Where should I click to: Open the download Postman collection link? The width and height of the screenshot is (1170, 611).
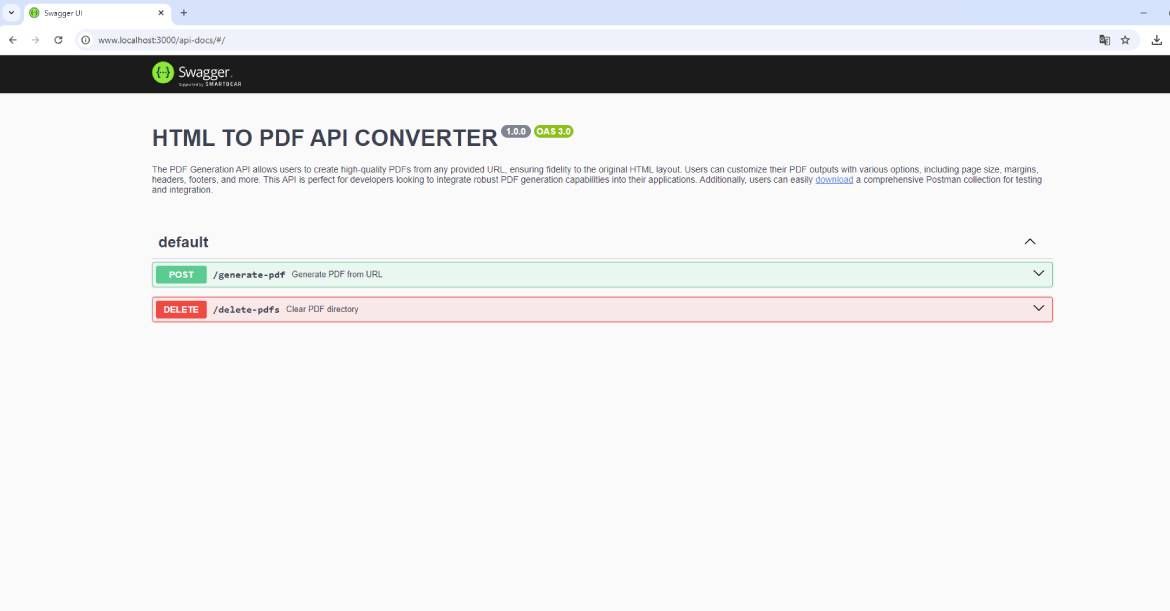(x=833, y=180)
